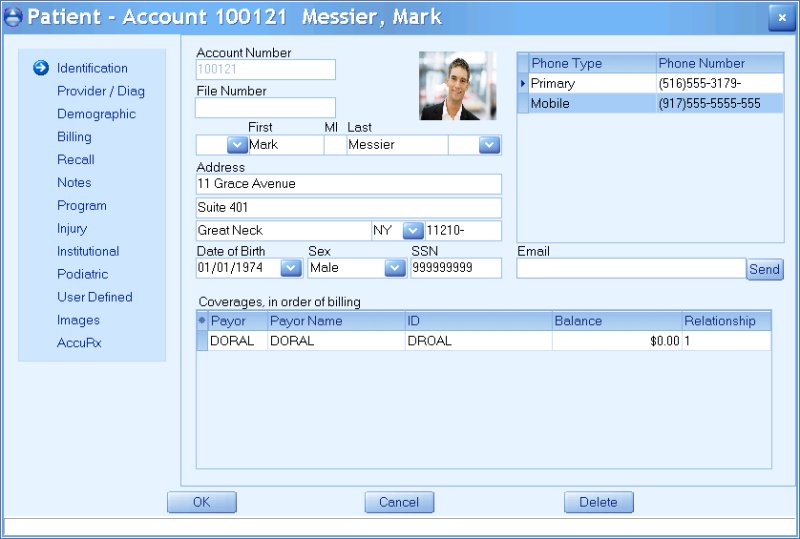Click the Email input field
800x539 pixels.
coord(631,268)
